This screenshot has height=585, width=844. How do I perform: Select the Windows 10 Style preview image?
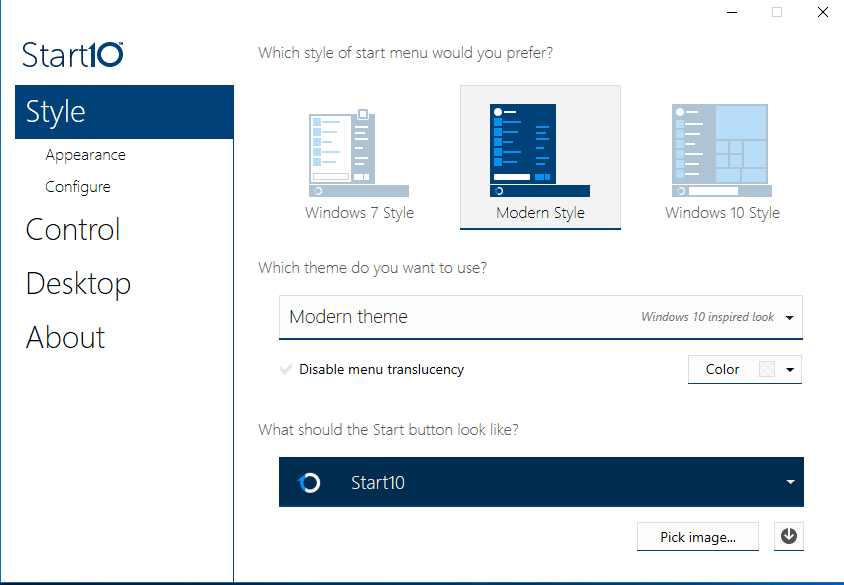click(x=721, y=148)
